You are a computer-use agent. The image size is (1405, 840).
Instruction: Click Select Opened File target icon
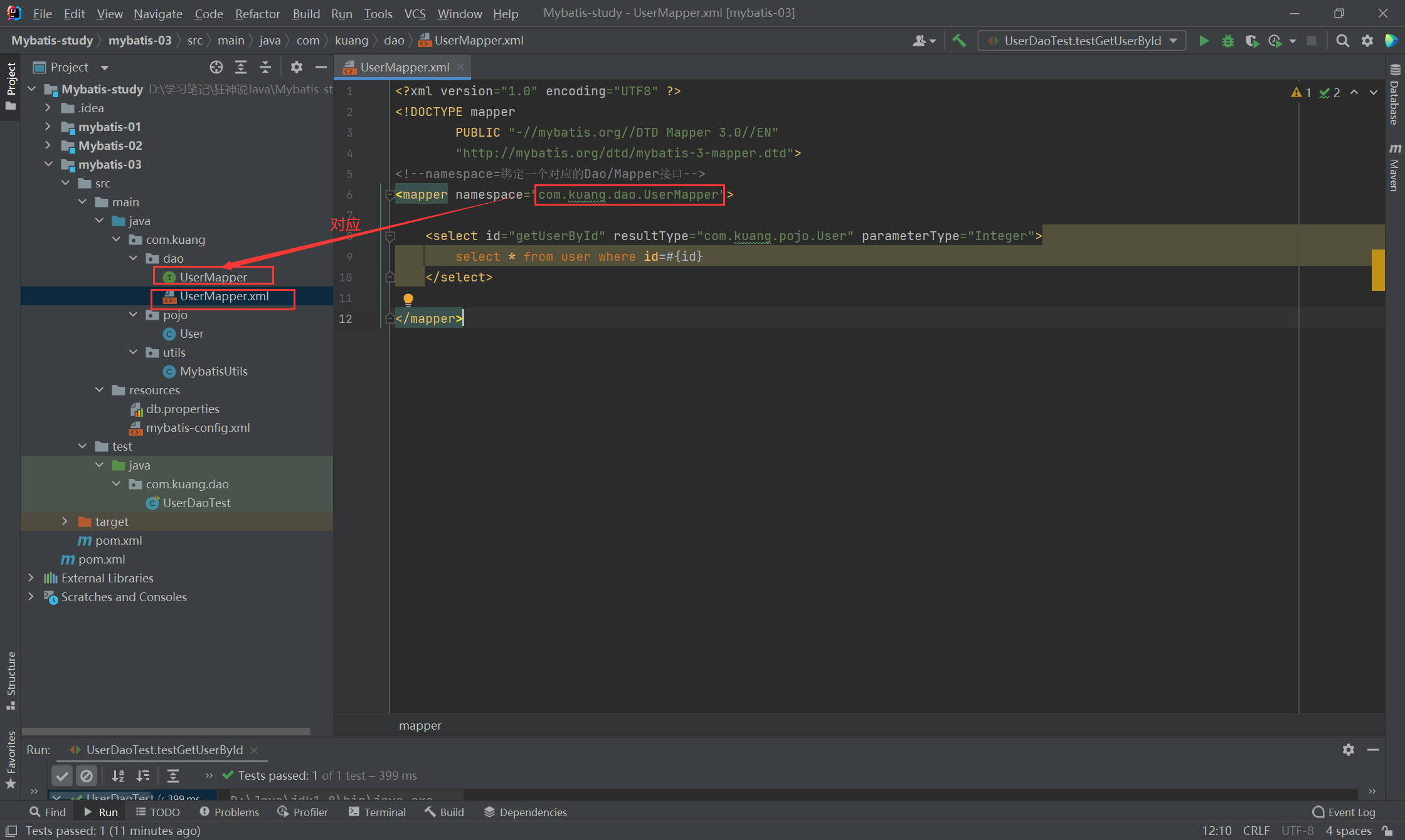216,67
